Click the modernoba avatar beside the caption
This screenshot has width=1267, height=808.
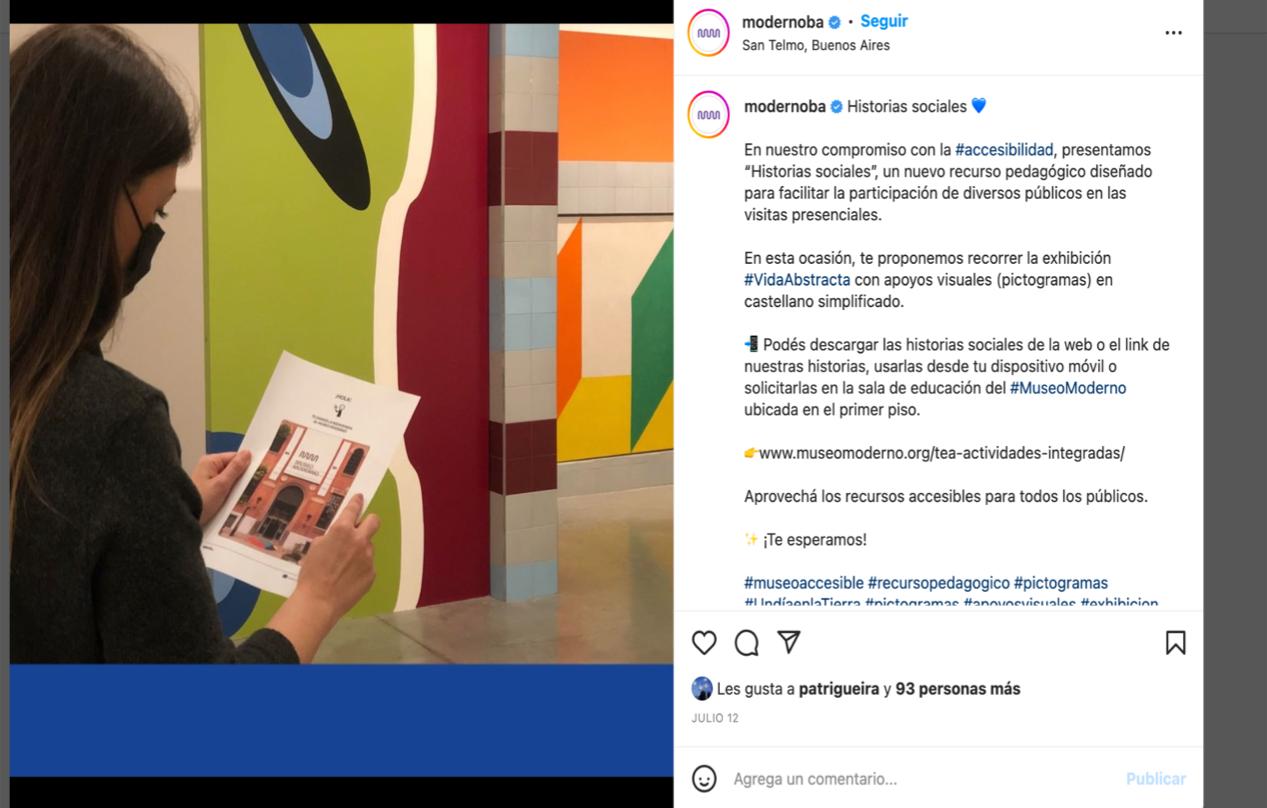pos(709,116)
